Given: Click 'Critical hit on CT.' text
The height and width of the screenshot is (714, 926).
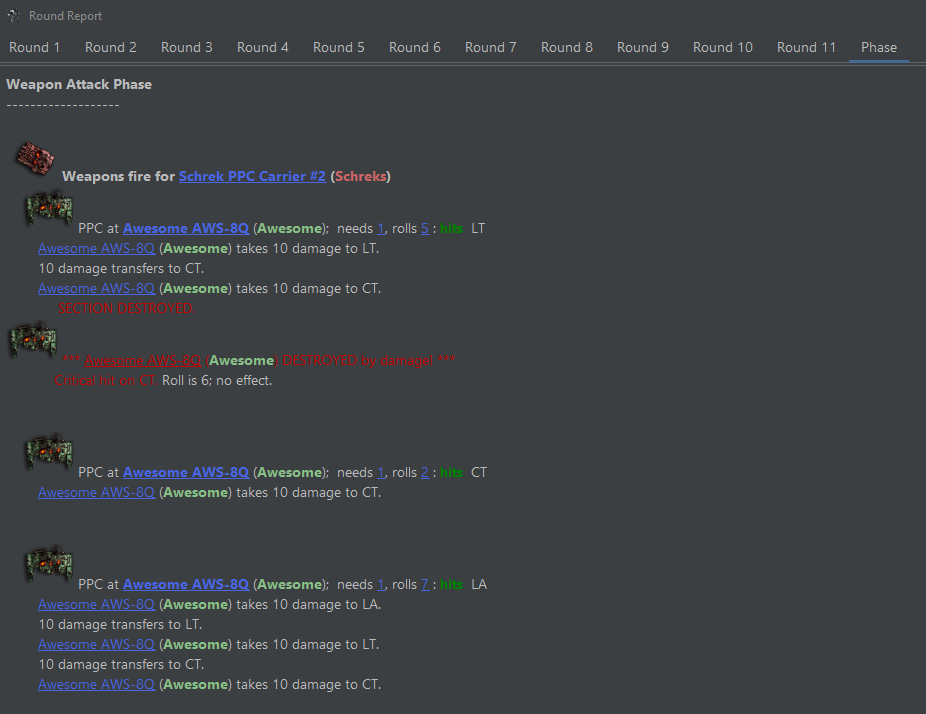Looking at the screenshot, I should point(106,380).
